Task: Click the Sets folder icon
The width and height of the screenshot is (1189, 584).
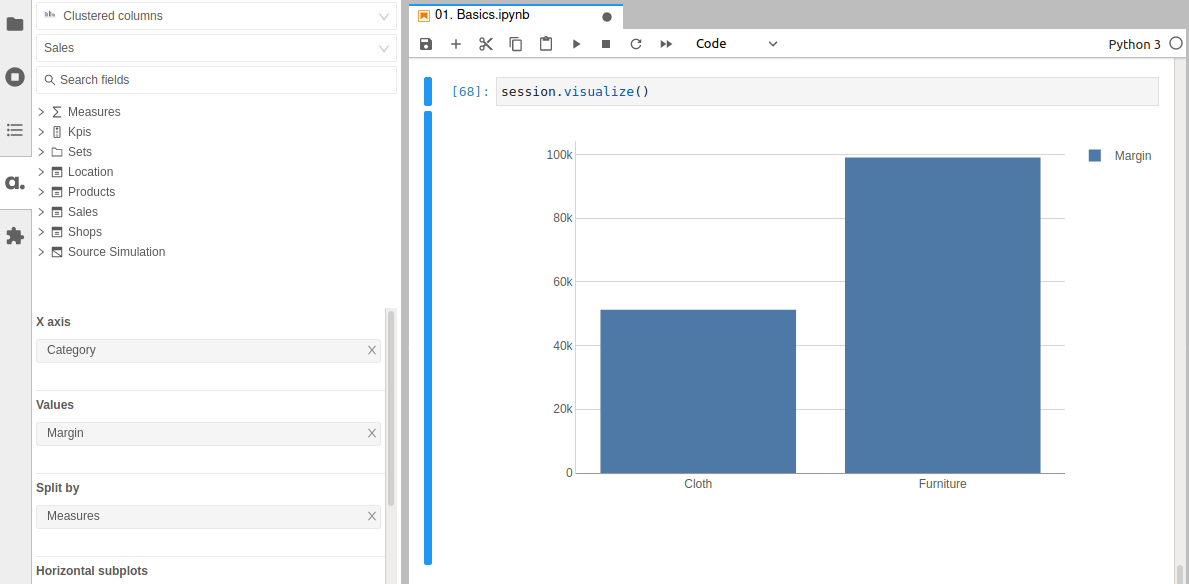Action: (x=57, y=152)
